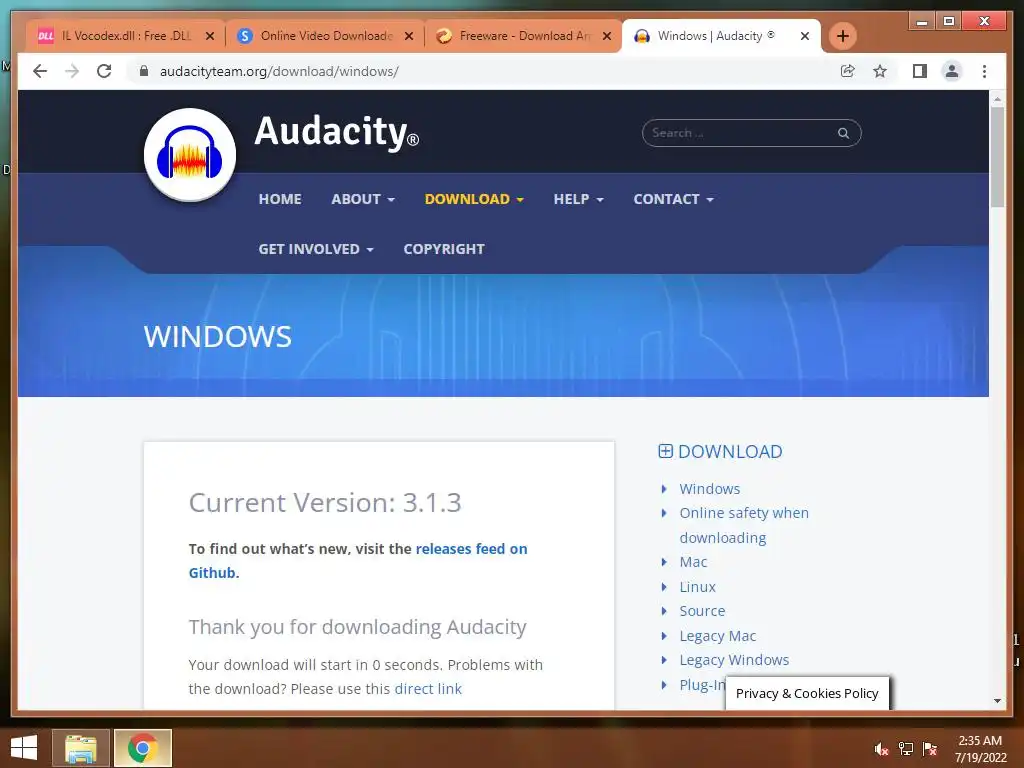
Task: Open Source link in sidebar
Action: tap(702, 611)
